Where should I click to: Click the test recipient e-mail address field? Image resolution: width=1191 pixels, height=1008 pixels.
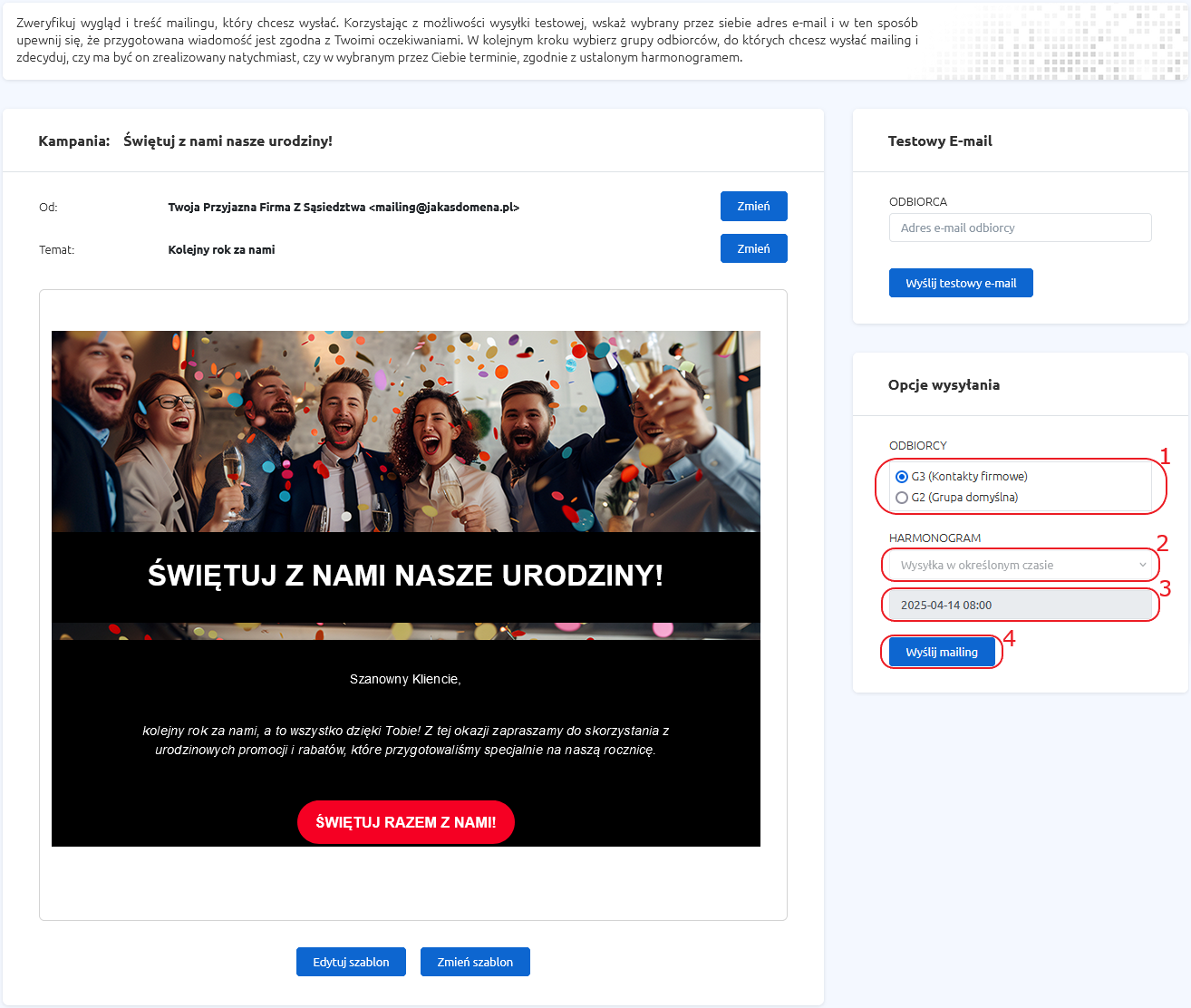tap(1020, 228)
